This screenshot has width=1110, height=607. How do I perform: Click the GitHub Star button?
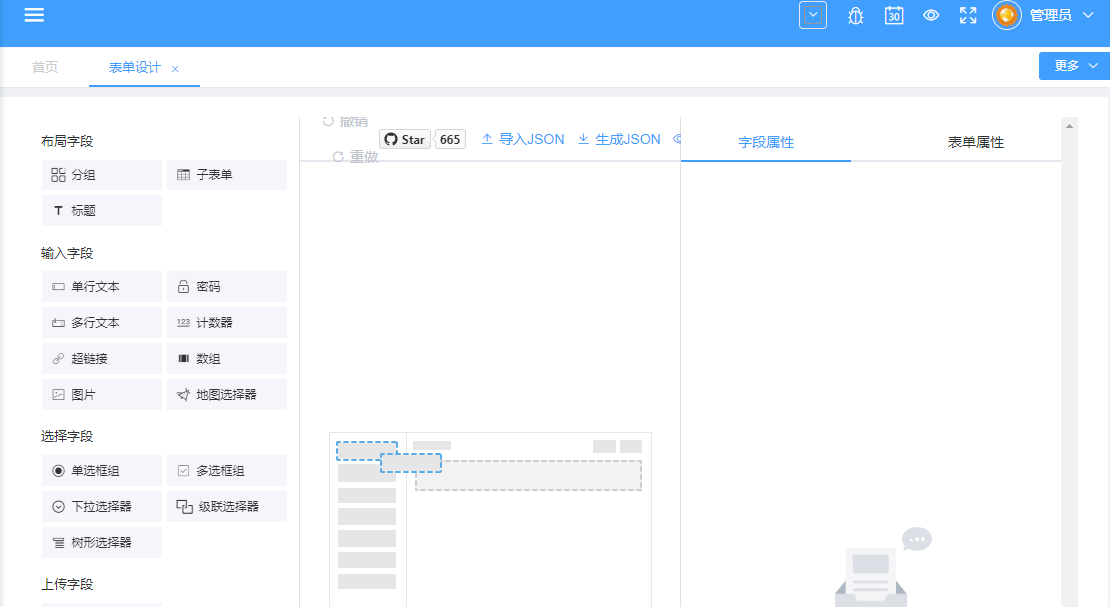(x=405, y=140)
